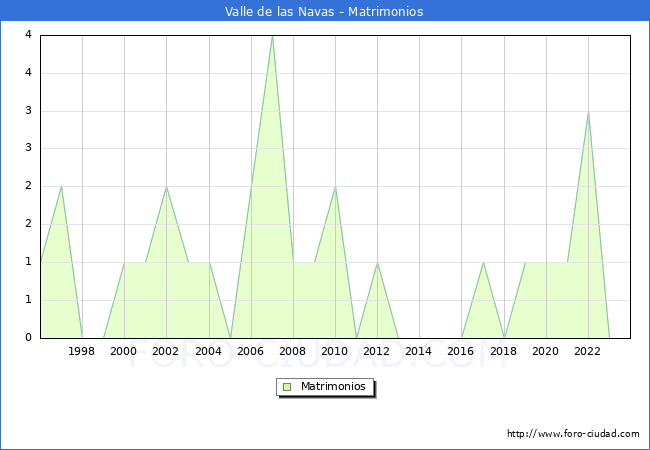Click the 2004 x-axis label
This screenshot has width=650, height=450.
tap(209, 351)
